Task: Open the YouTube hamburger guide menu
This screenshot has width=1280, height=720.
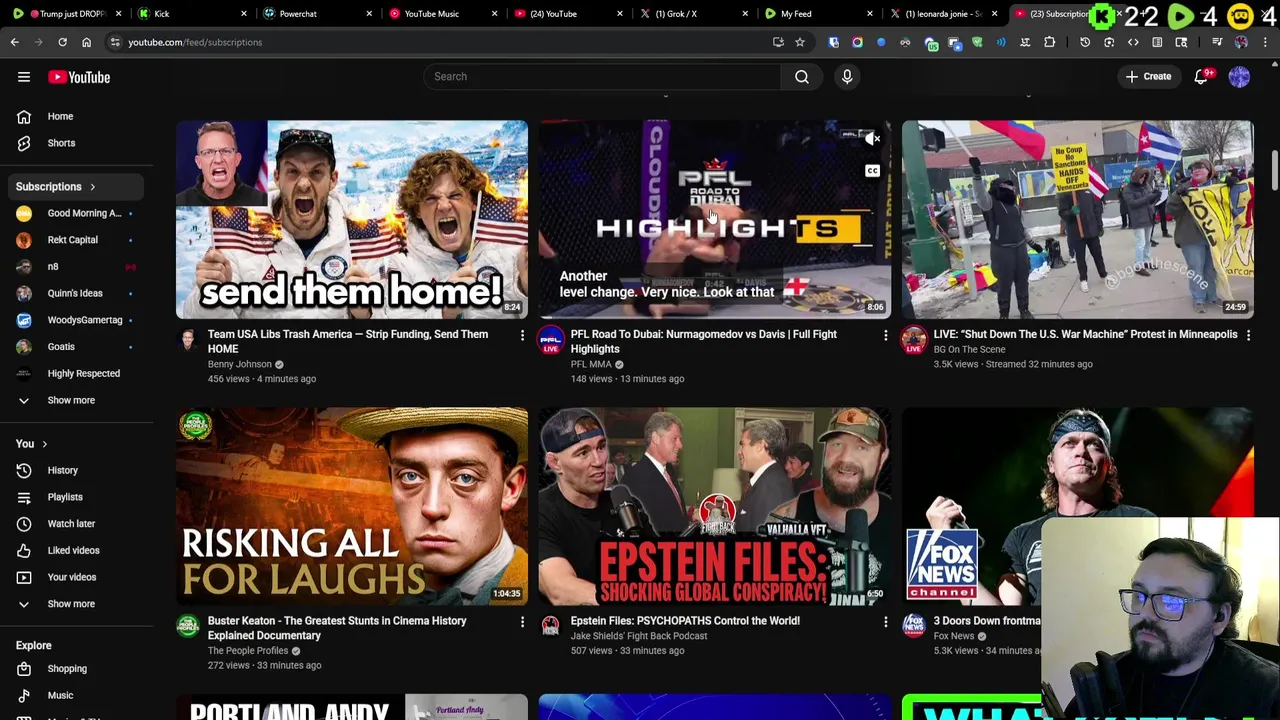Action: pyautogui.click(x=24, y=77)
